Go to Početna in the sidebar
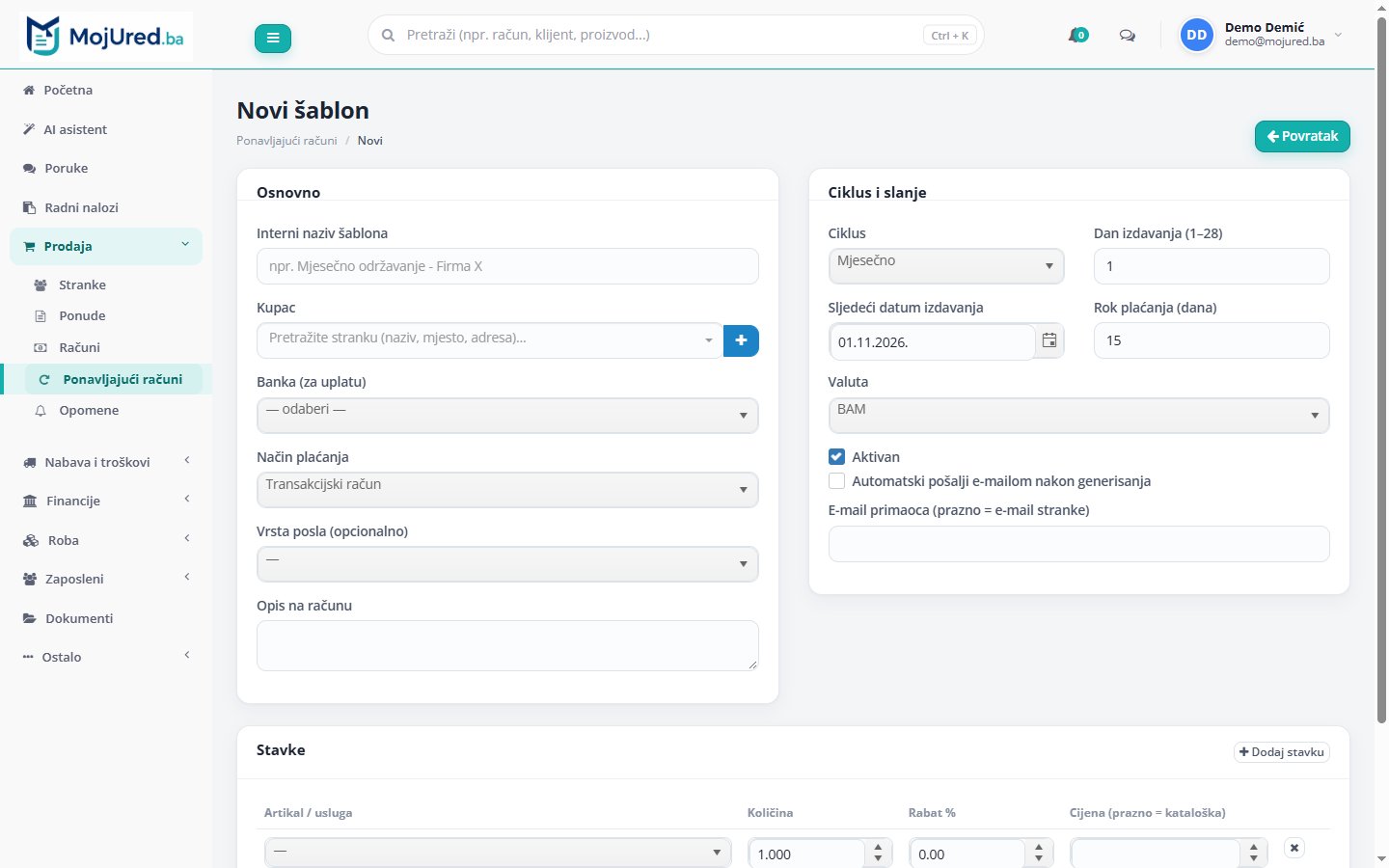The image size is (1389, 868). [x=106, y=90]
